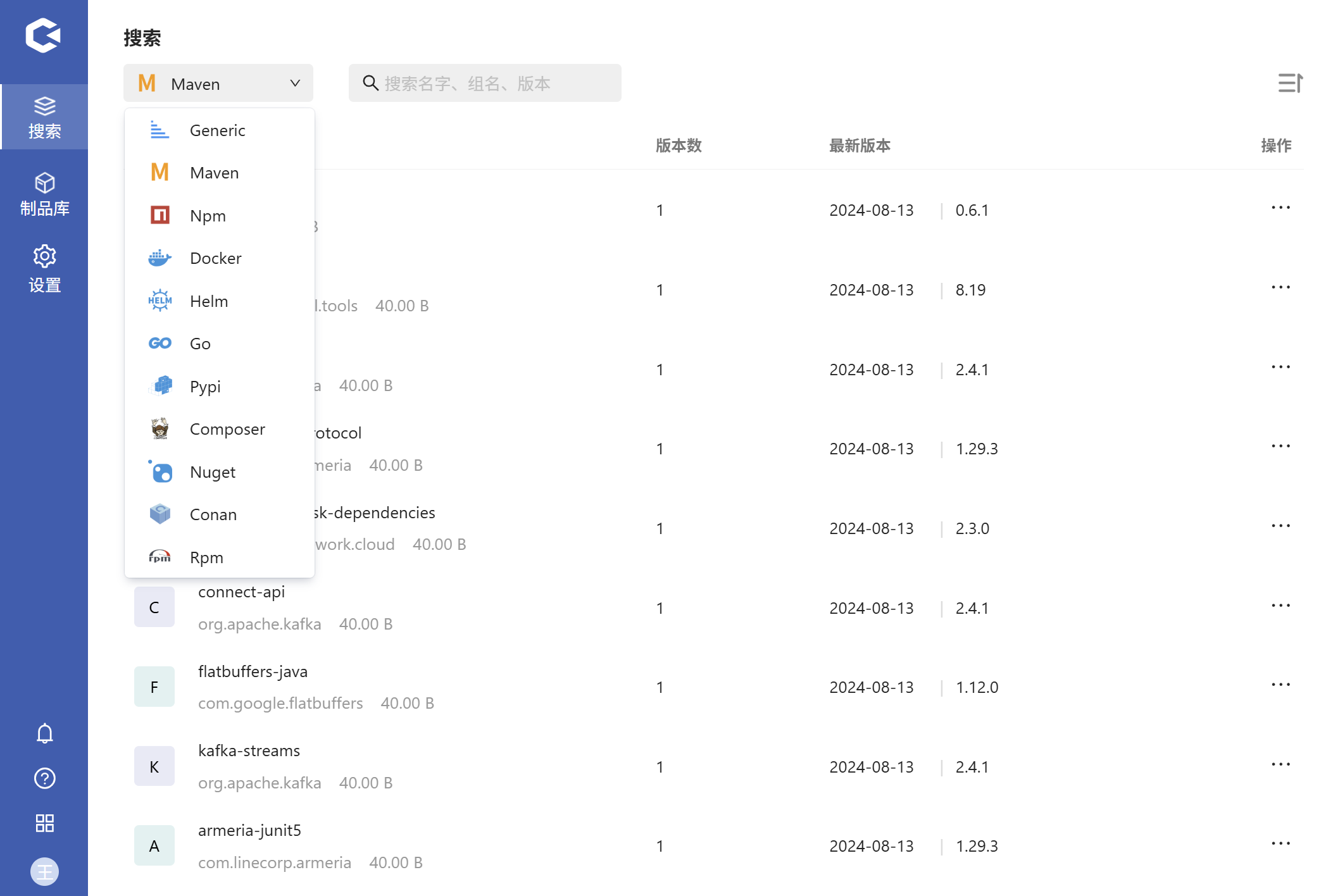Pick Helm from package type options

[209, 301]
